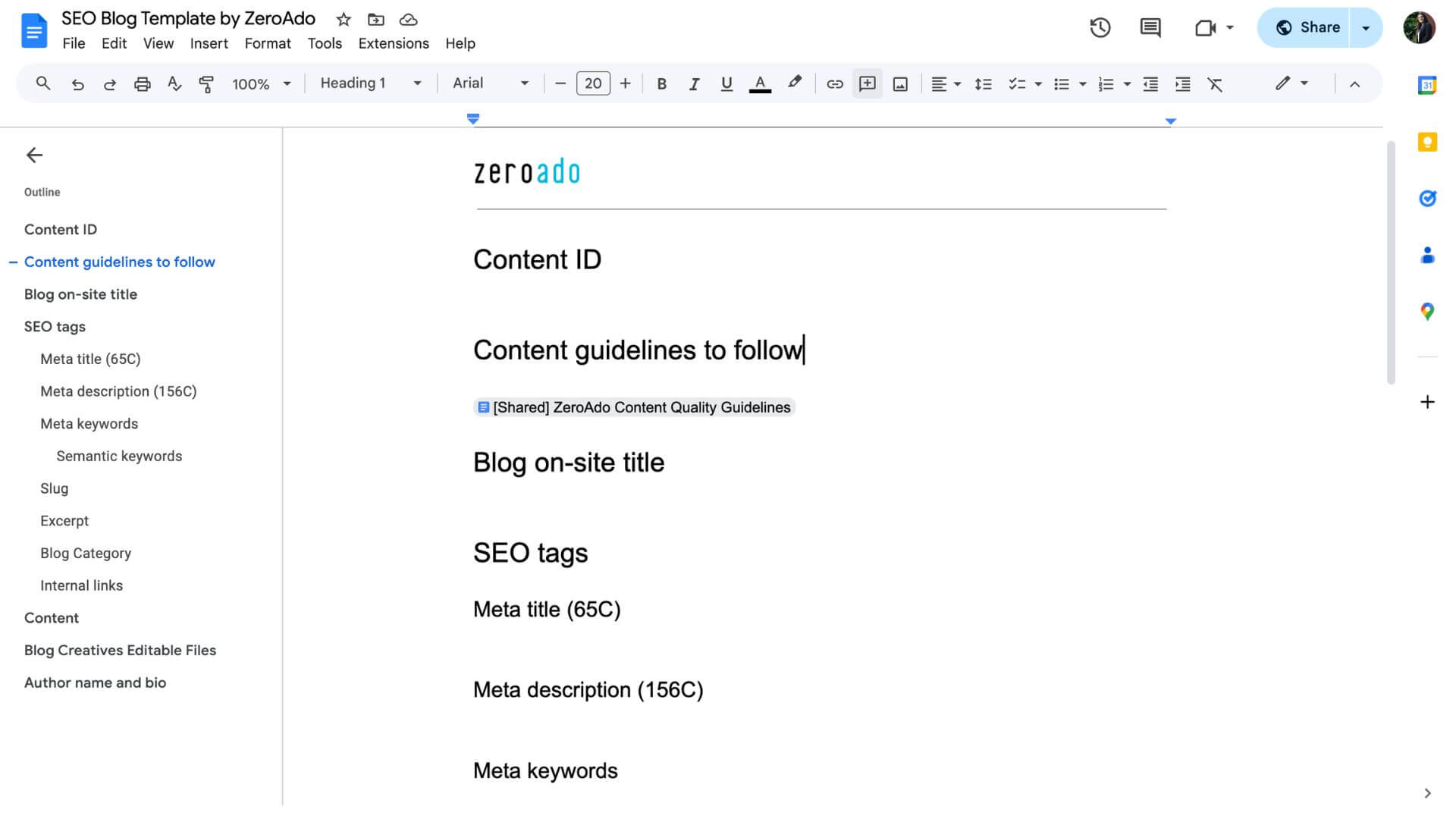
Task: Open the Heading 1 style dropdown
Action: (370, 83)
